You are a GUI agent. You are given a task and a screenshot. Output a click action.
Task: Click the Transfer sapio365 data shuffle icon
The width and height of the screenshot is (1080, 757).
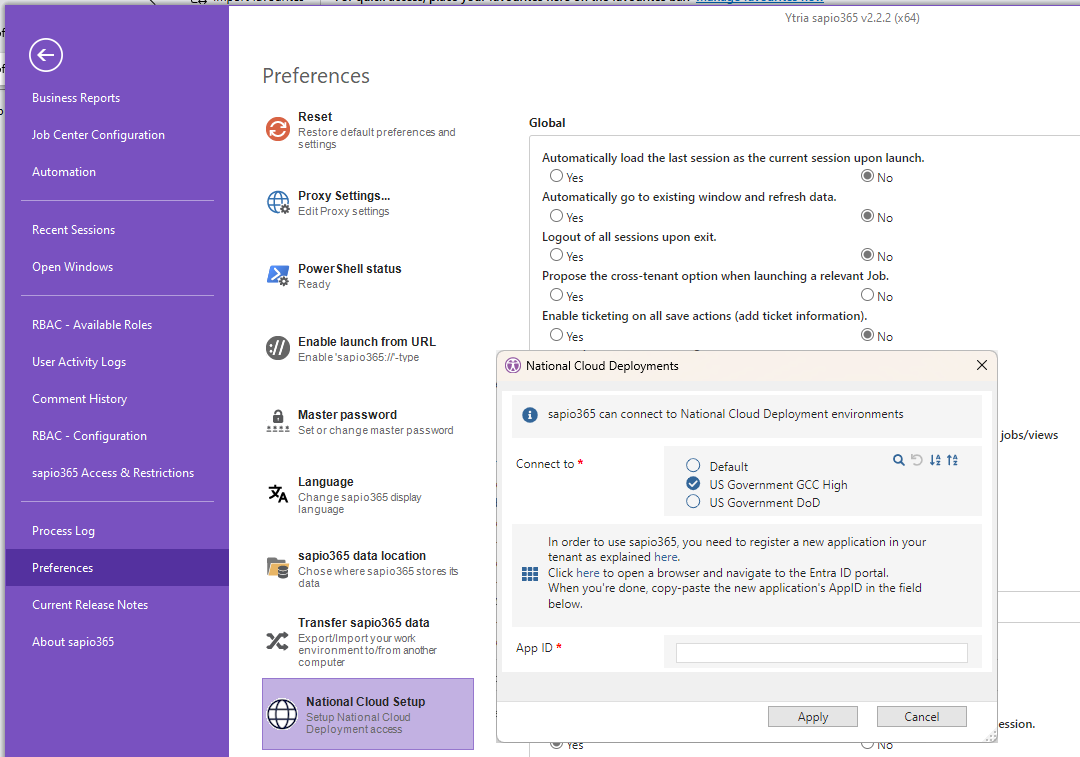coord(278,641)
